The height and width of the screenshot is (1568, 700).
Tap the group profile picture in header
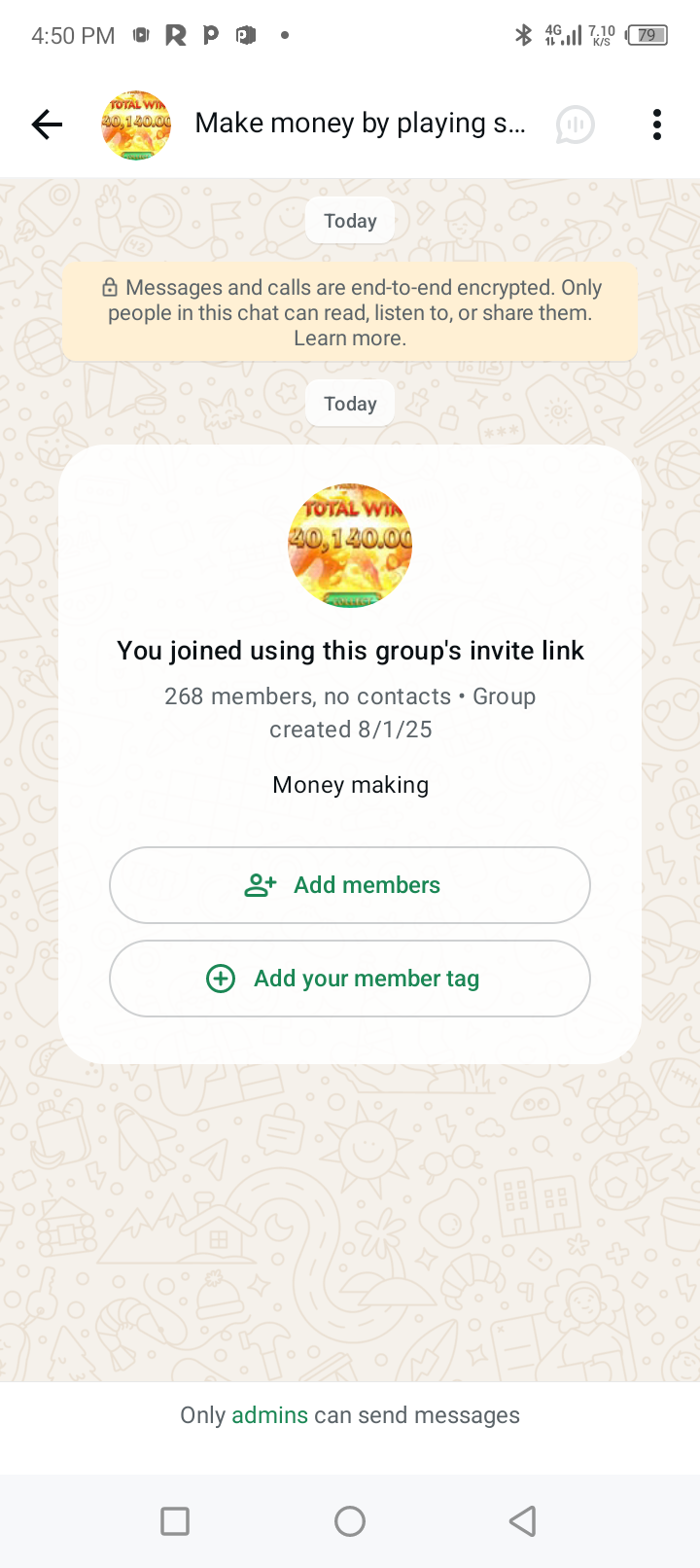[x=136, y=125]
